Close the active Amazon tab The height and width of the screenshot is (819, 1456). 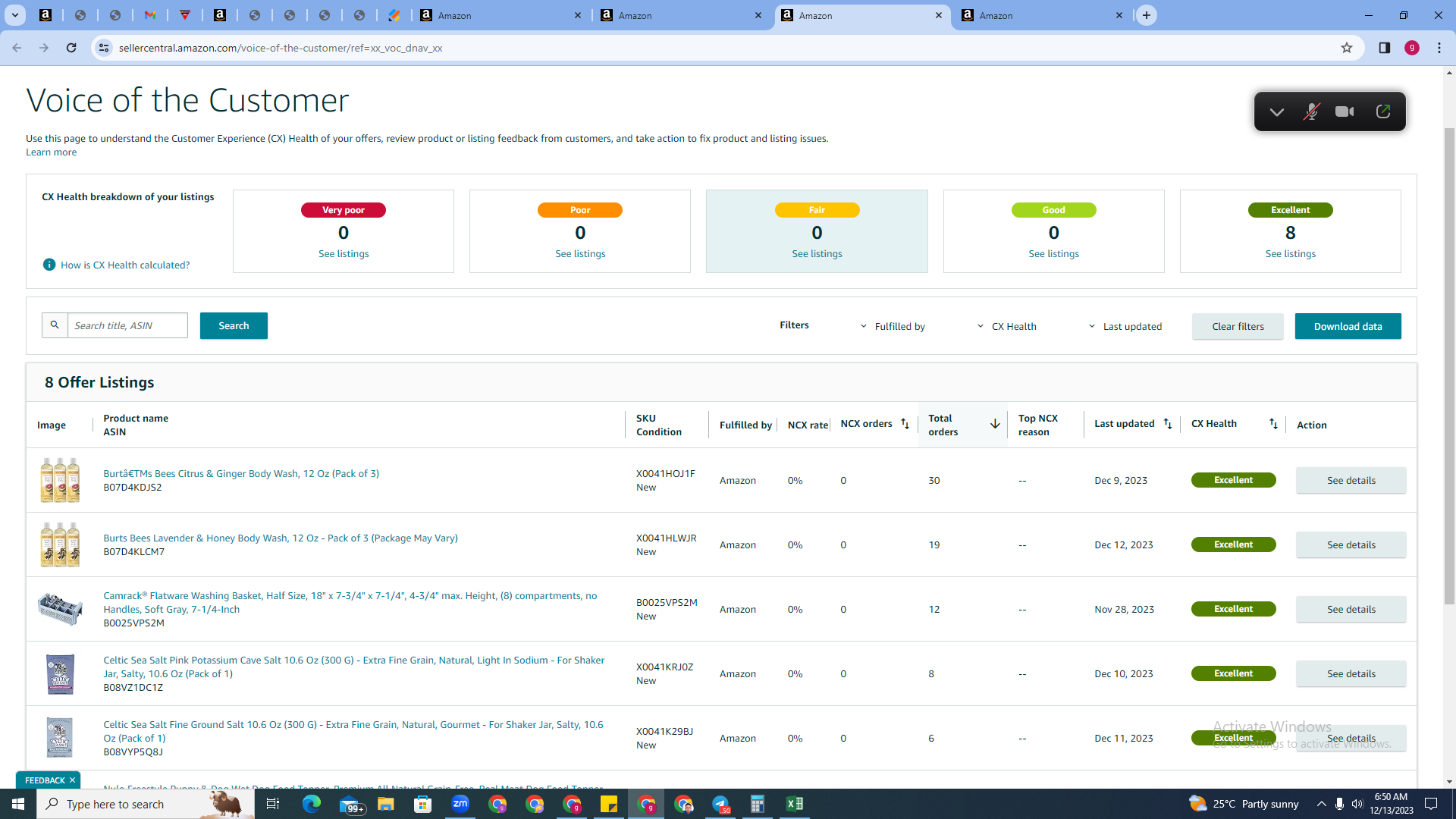coord(939,15)
